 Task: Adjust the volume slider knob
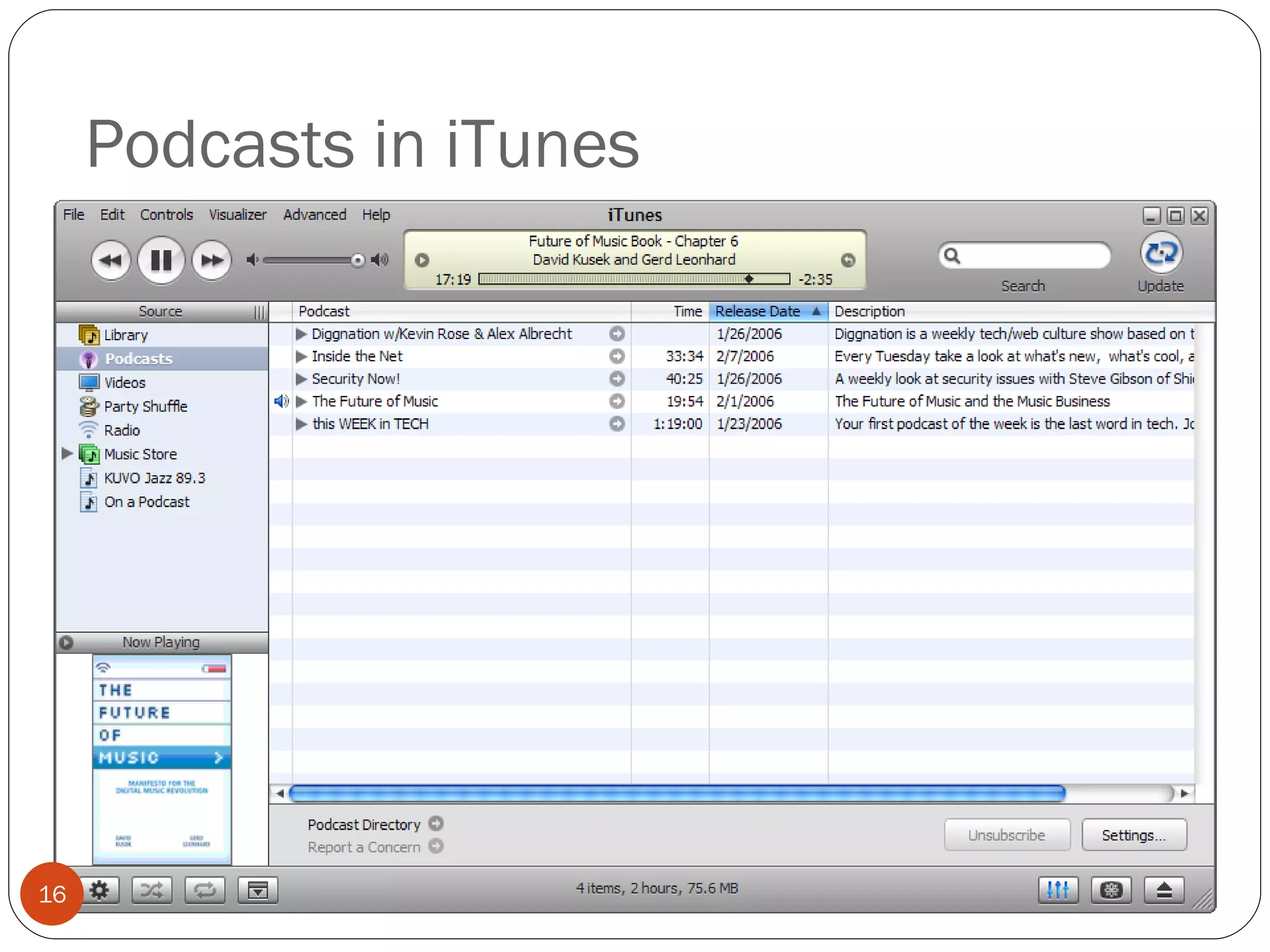click(x=358, y=260)
